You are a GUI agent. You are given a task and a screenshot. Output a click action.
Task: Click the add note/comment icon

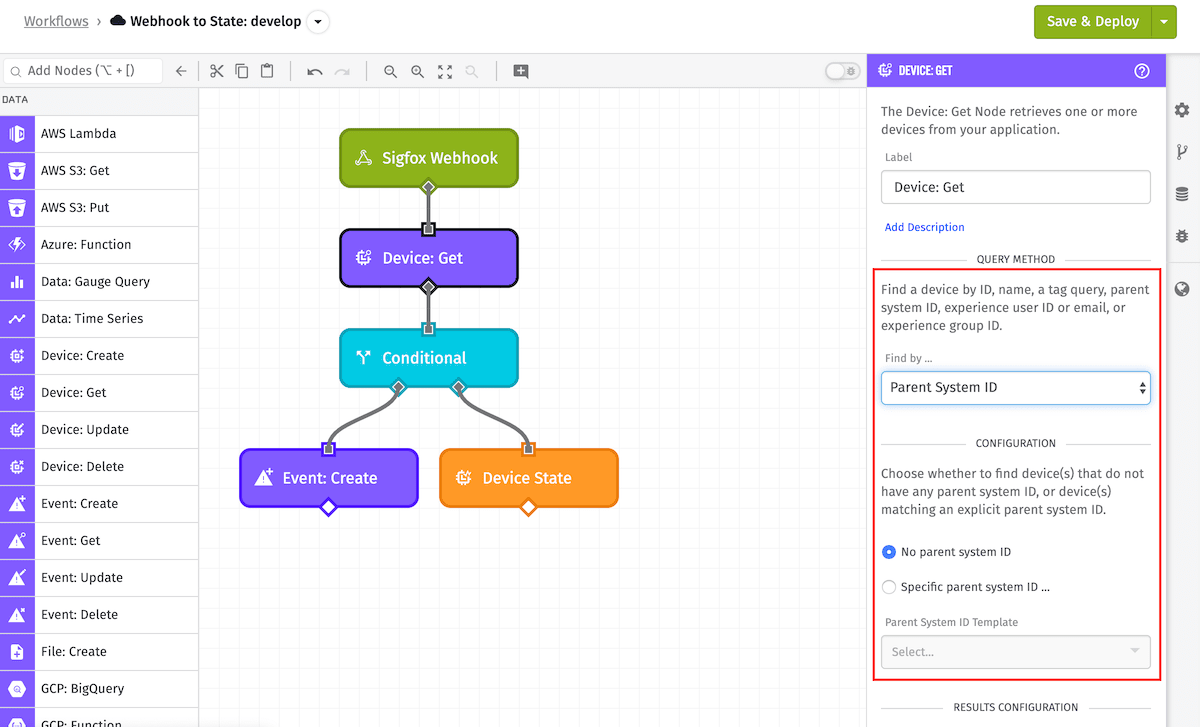pos(521,71)
